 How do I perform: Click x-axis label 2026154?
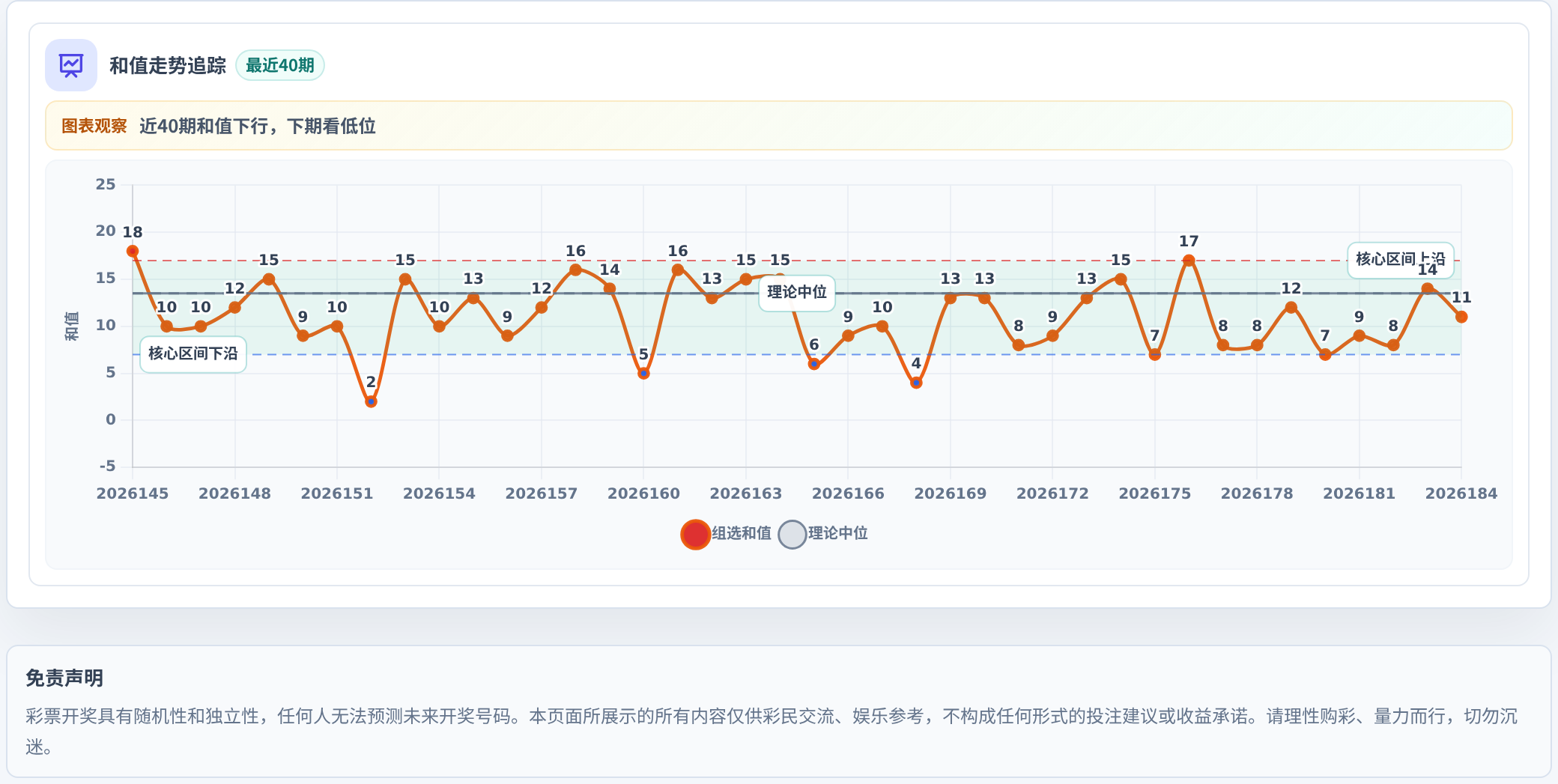439,493
